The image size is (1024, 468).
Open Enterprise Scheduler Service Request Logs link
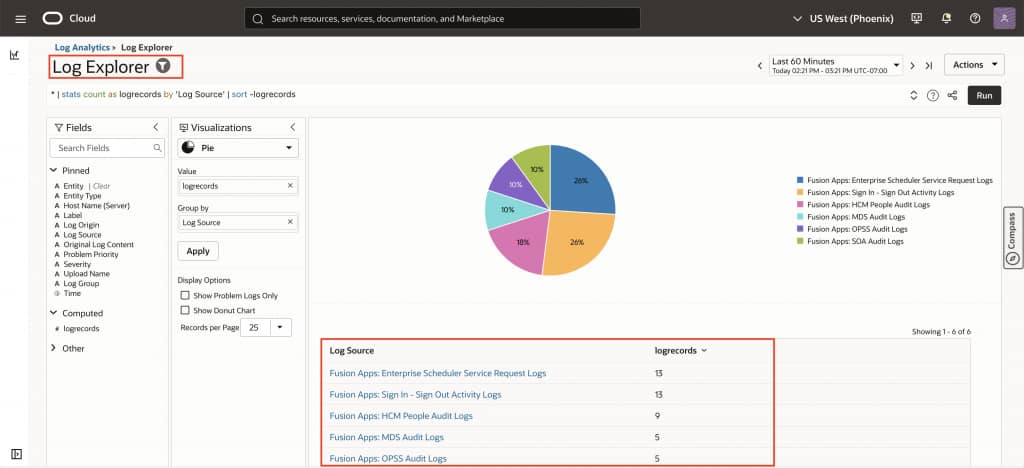pos(438,373)
